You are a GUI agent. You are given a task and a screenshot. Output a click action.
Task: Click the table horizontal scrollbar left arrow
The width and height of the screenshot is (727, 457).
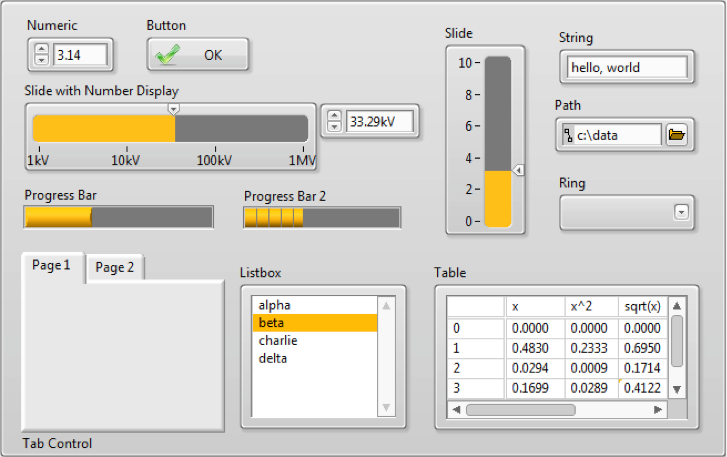tap(455, 409)
